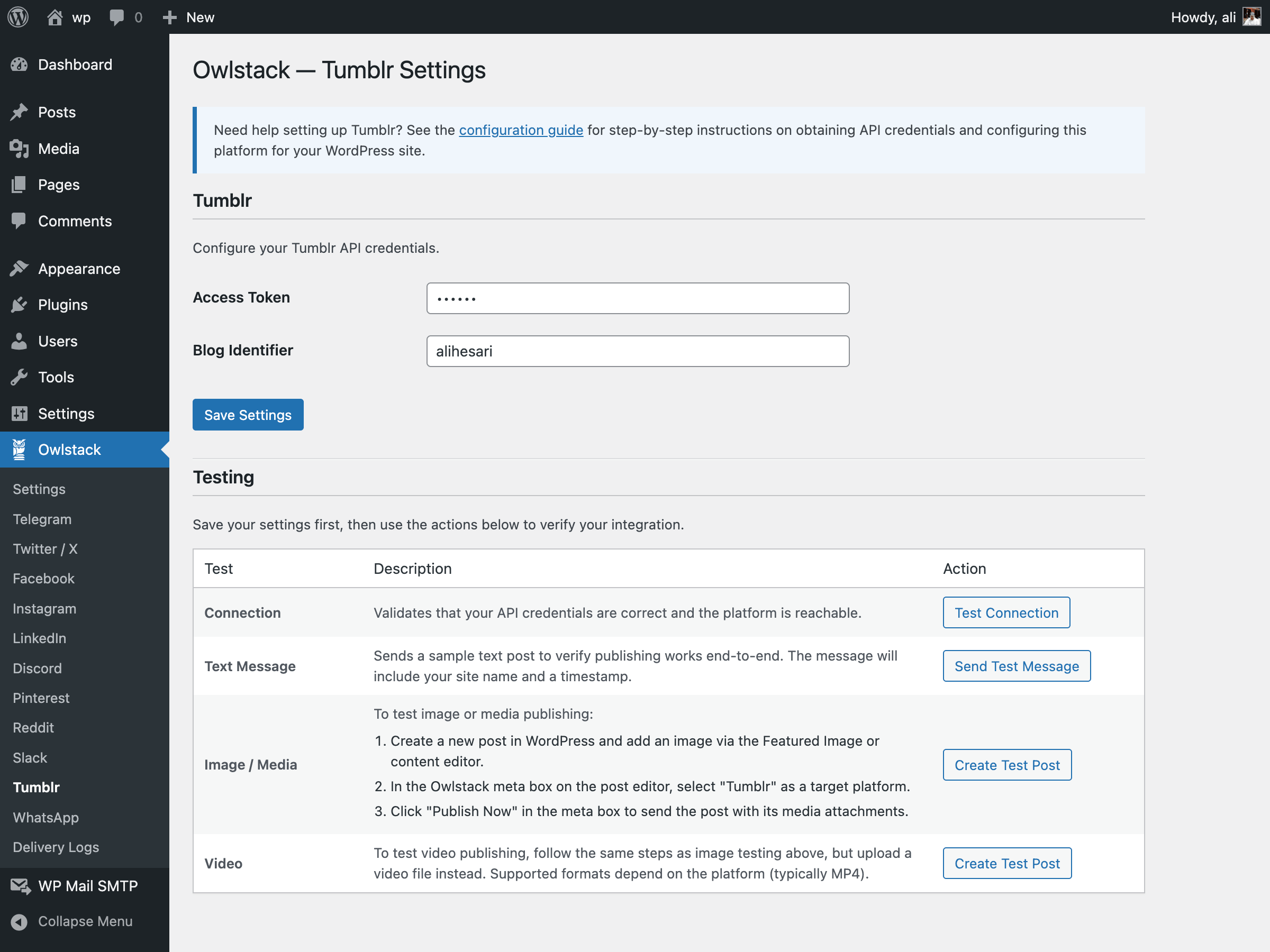Switch to the Telegram settings page
Image resolution: width=1270 pixels, height=952 pixels.
41,519
